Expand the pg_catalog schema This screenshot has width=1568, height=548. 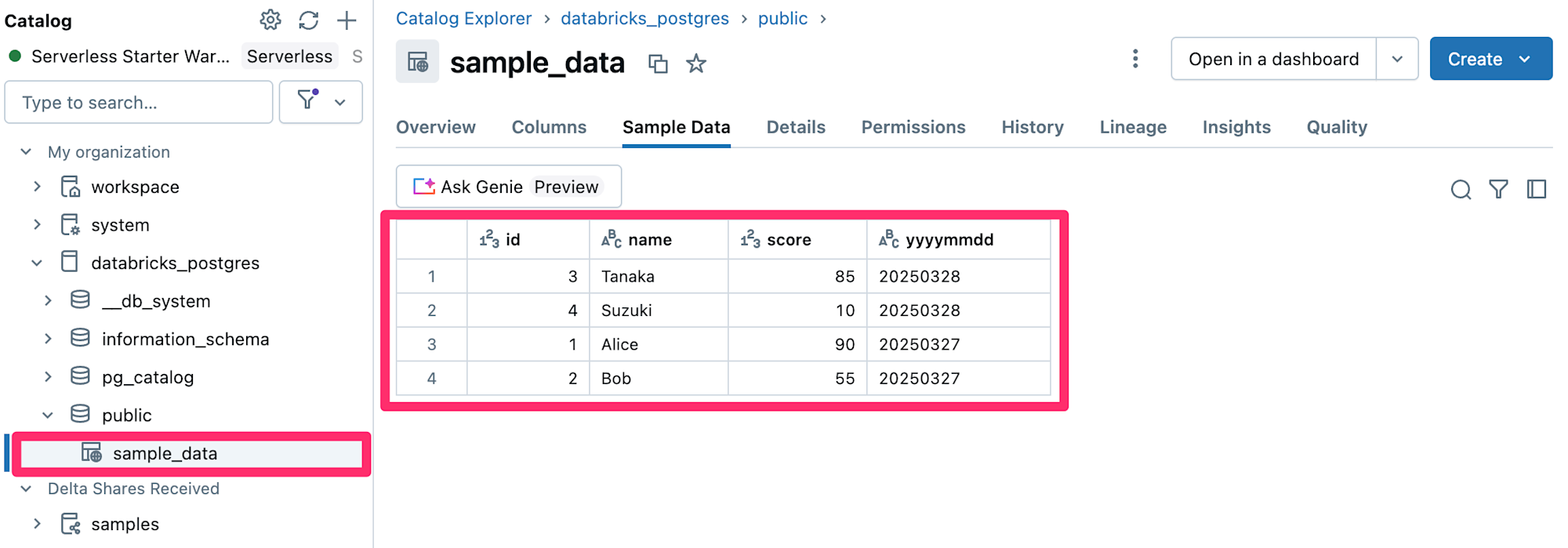[x=48, y=376]
